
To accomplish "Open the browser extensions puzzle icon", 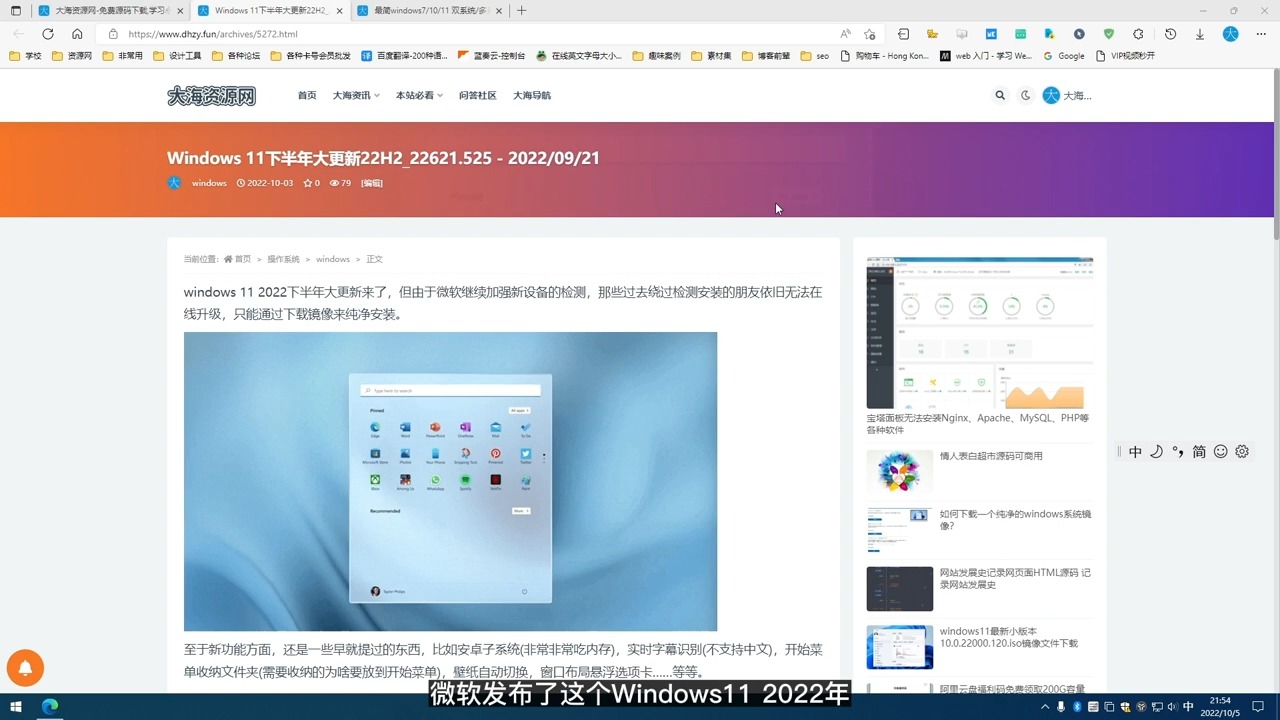I will click(x=1138, y=34).
